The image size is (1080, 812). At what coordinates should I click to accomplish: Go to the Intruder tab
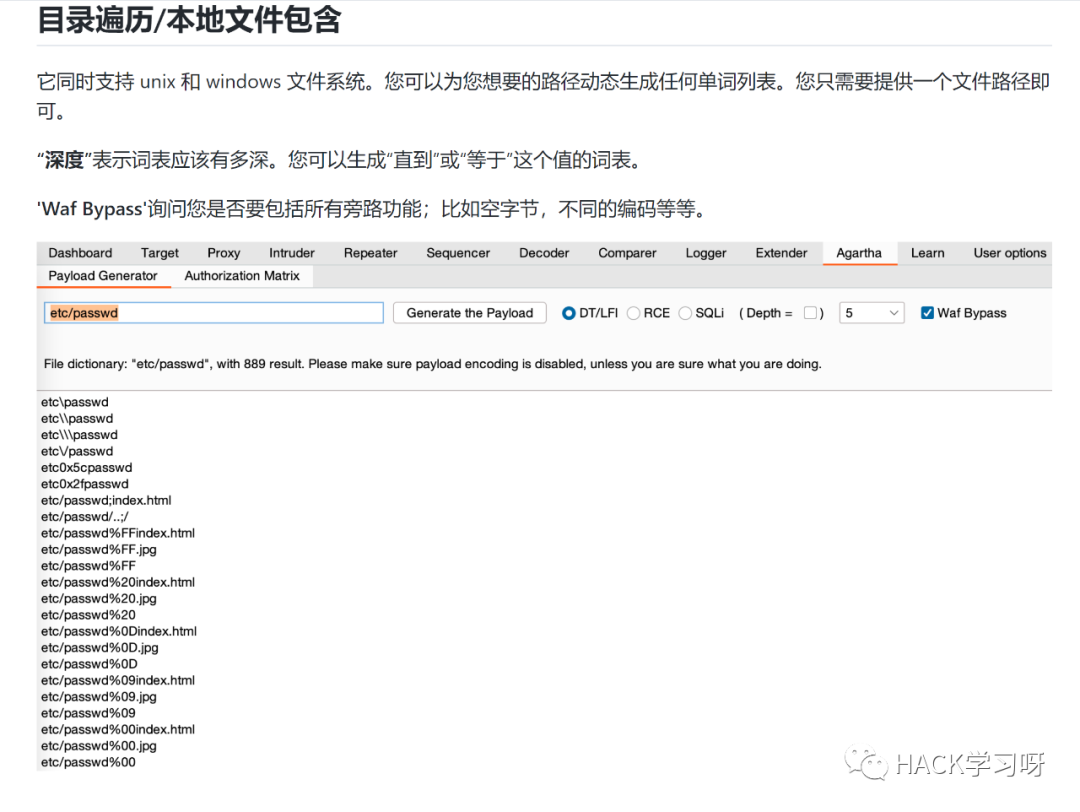(x=291, y=253)
